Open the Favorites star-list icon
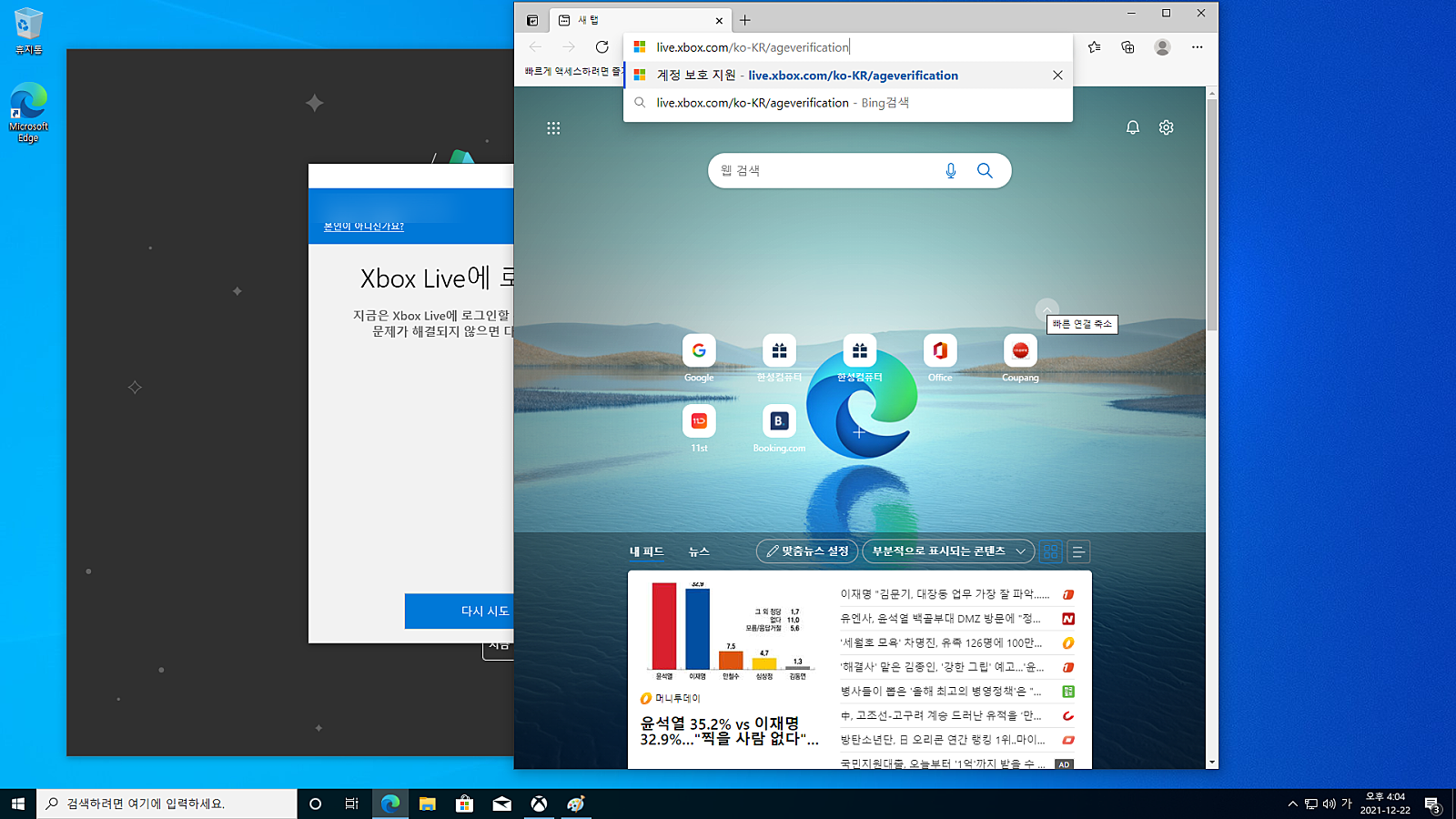The image size is (1456, 819). click(x=1094, y=47)
